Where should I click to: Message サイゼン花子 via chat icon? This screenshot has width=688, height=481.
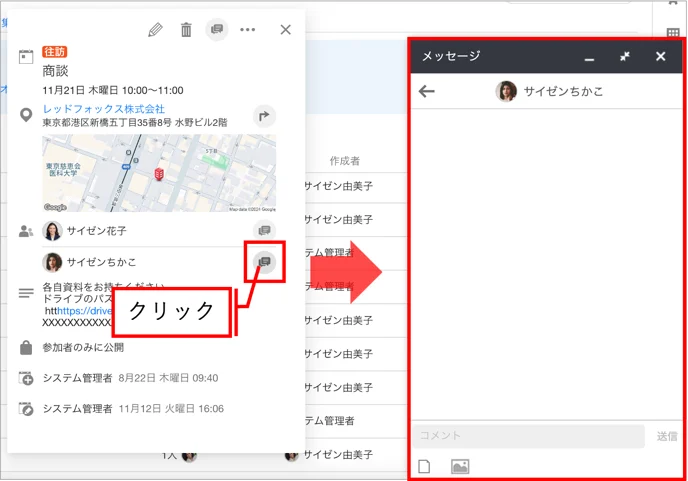264,230
